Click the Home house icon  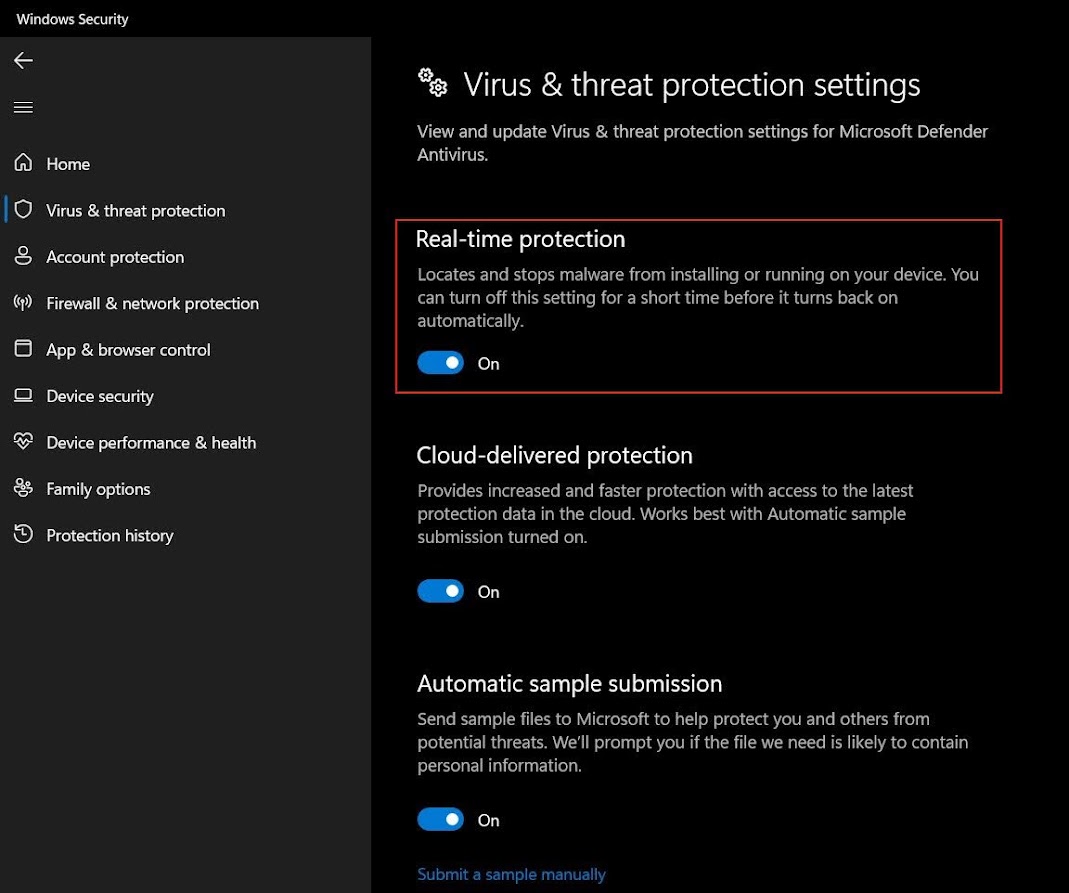click(24, 163)
